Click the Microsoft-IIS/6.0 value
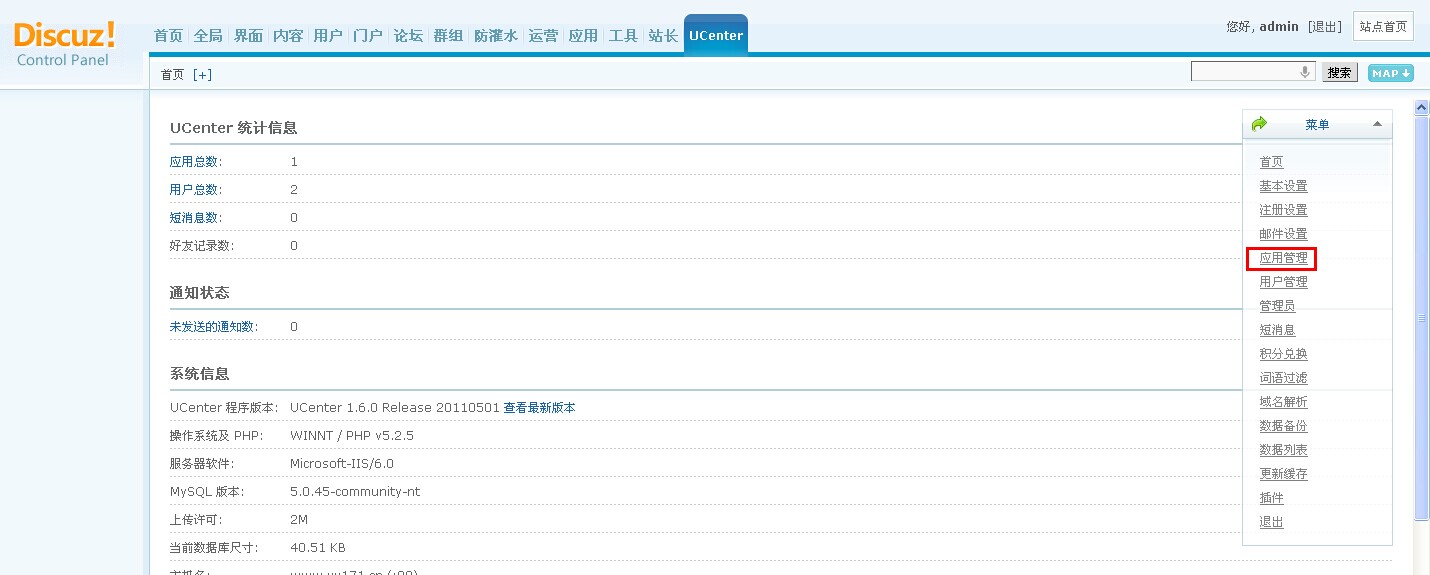Screen dimensions: 1430x575 342,464
